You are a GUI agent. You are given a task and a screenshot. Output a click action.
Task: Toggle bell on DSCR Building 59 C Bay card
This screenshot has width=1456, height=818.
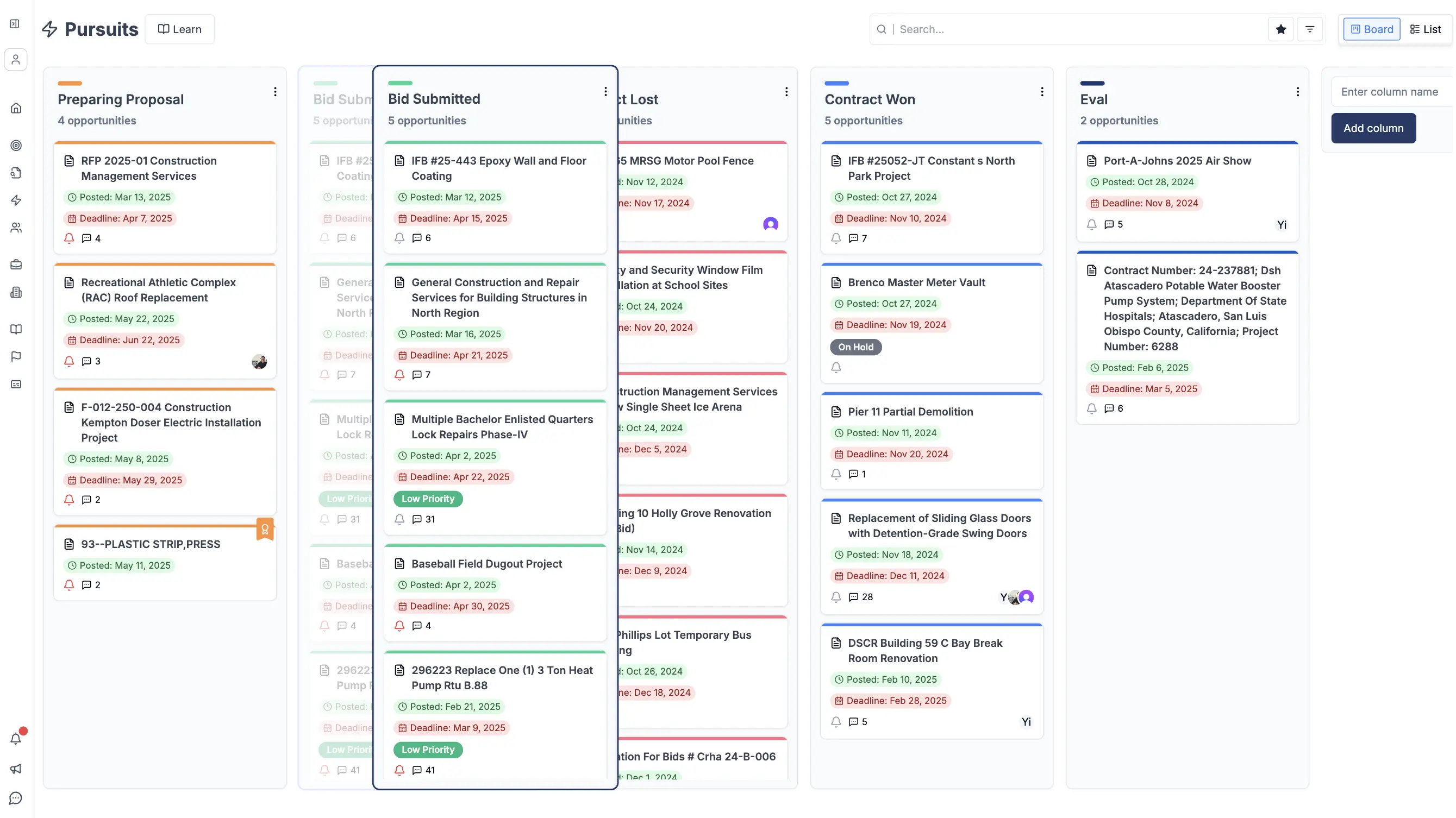[836, 722]
